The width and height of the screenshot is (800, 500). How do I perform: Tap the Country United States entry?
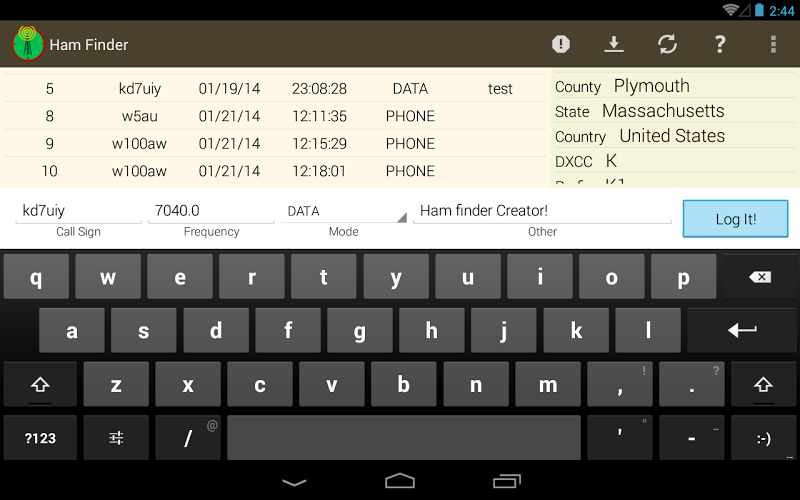(675, 136)
